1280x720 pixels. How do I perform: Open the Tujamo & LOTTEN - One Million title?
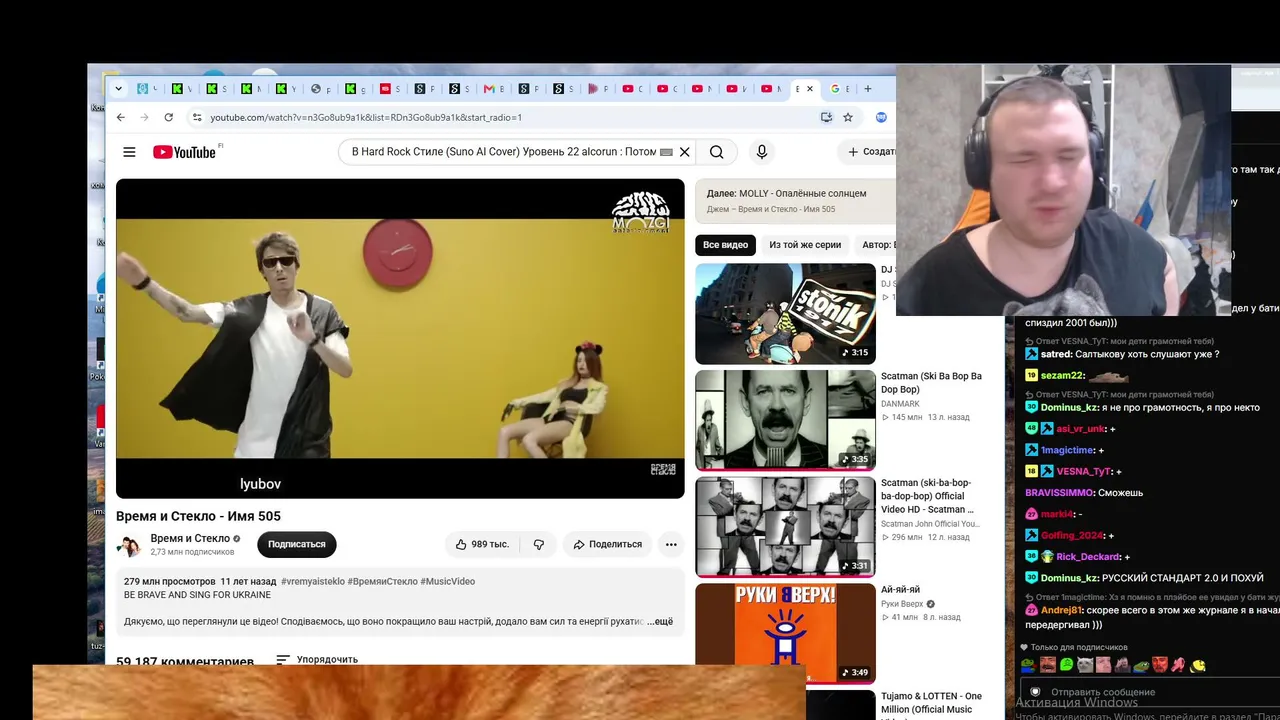click(x=931, y=702)
